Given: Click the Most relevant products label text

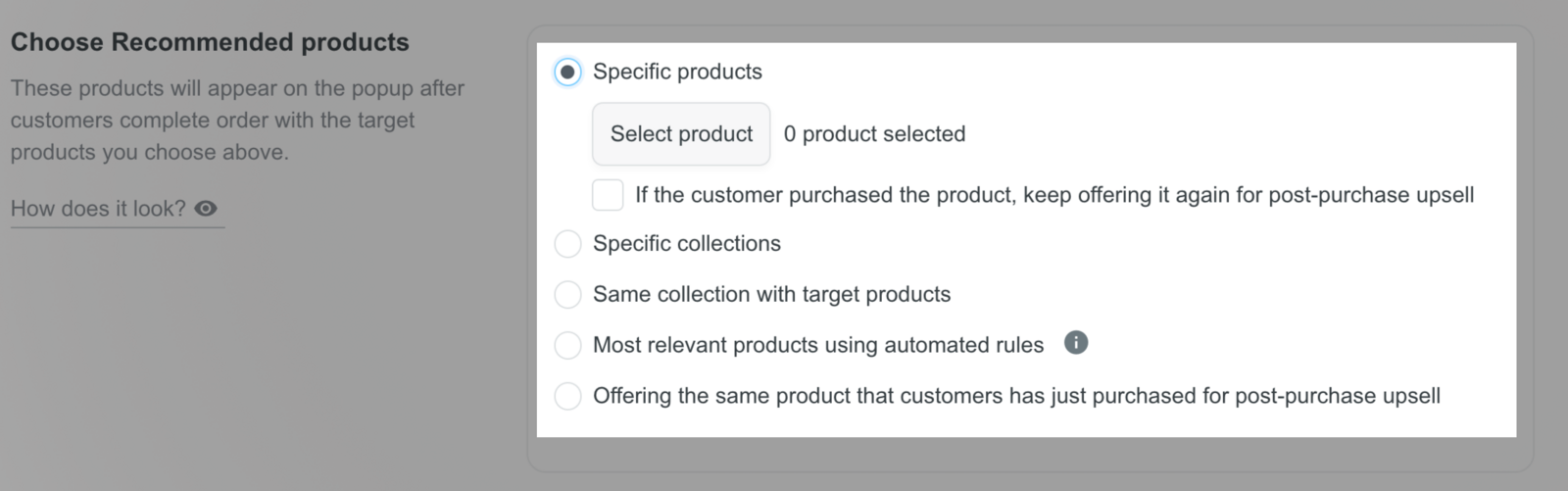Looking at the screenshot, I should 818,345.
